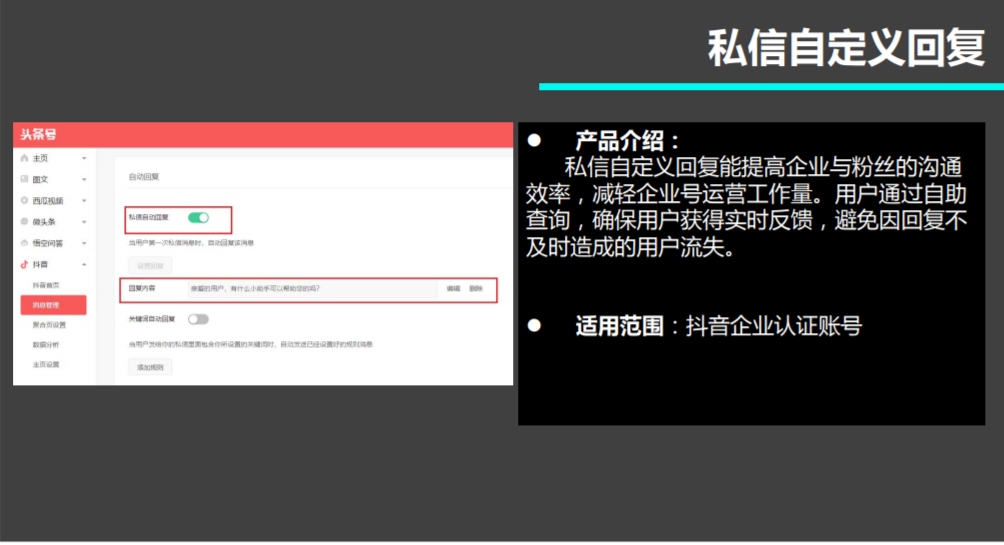1004x545 pixels.
Task: Expand the 西瓜视频 menu arrow
Action: coord(84,200)
